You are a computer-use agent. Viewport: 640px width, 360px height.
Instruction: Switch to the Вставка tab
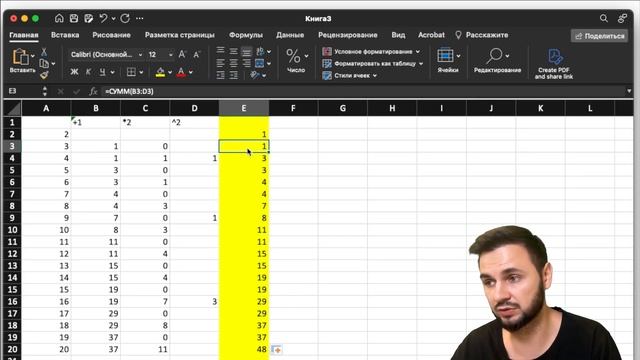(x=65, y=35)
